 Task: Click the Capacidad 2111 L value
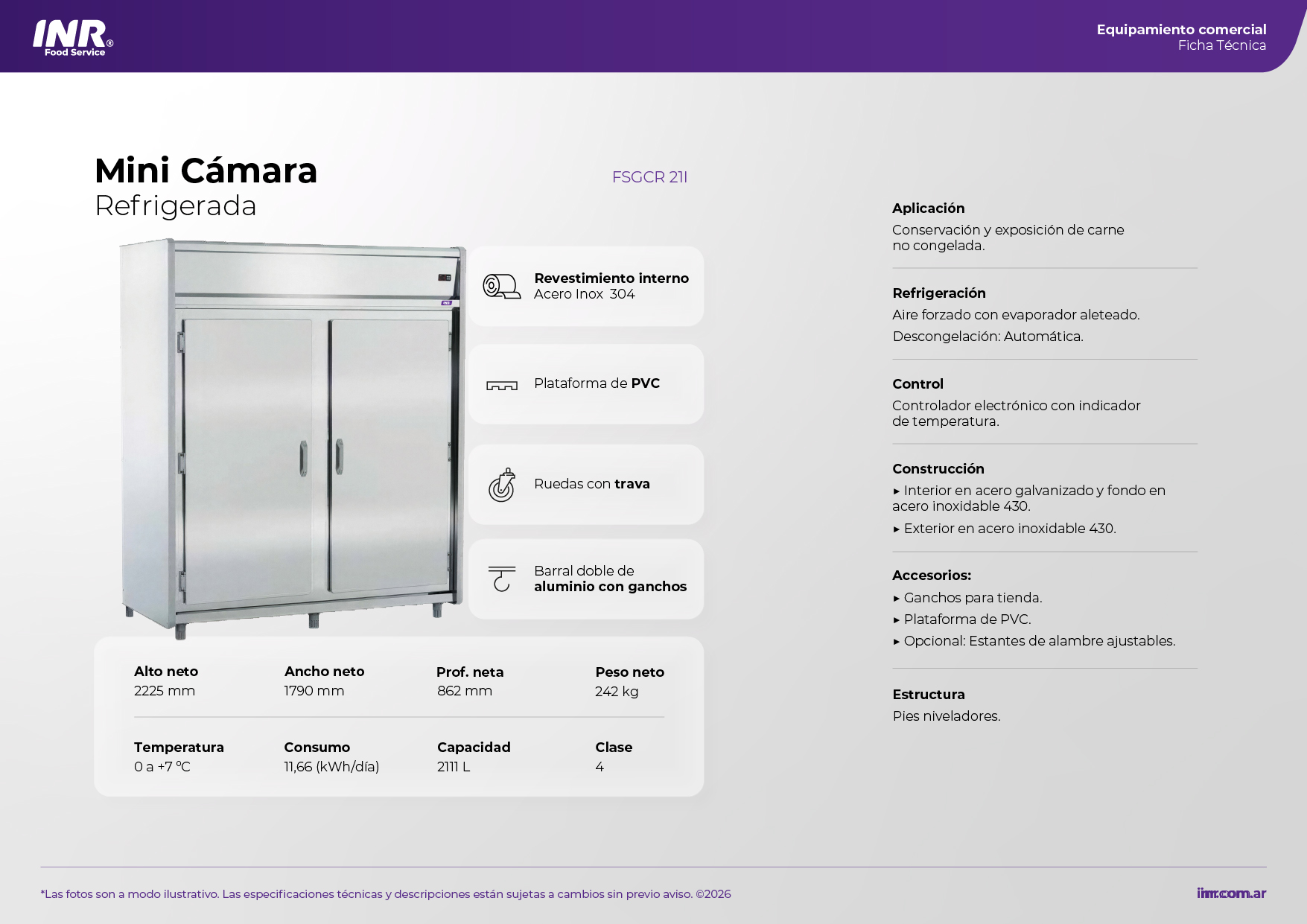[454, 767]
